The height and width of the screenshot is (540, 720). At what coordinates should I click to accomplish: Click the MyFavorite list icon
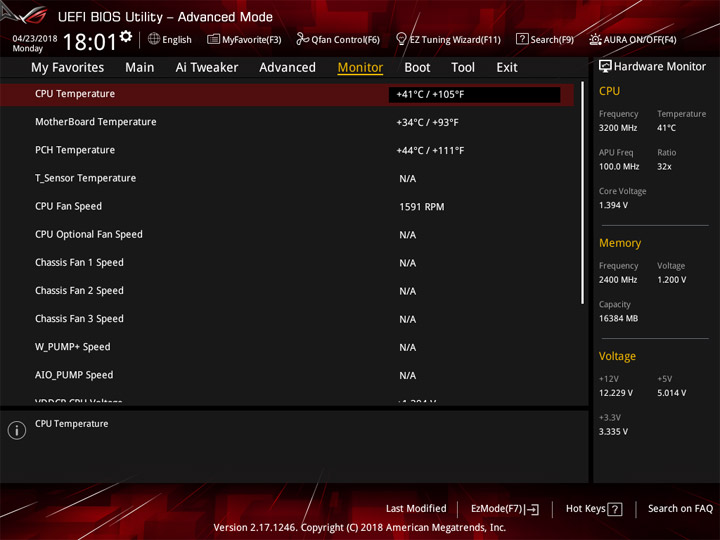(213, 39)
